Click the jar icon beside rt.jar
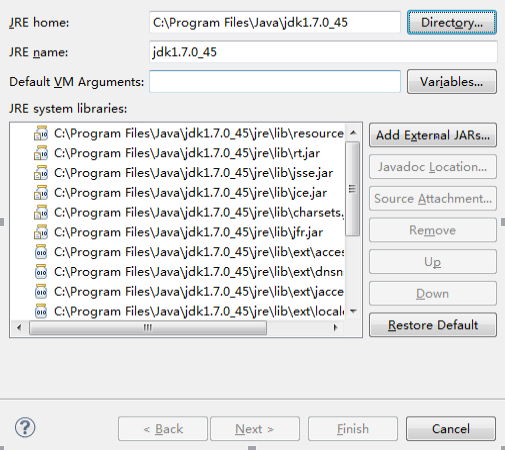This screenshot has width=505, height=450. tap(41, 153)
